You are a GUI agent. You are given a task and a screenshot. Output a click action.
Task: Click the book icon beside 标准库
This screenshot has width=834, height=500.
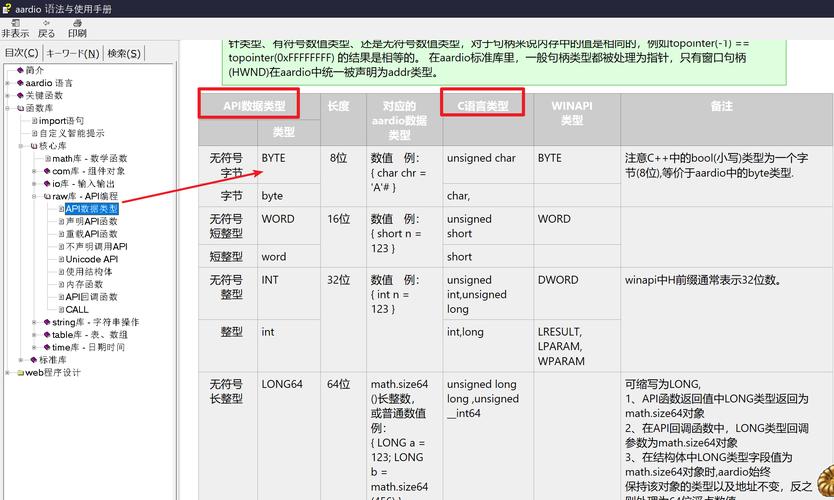coord(34,360)
